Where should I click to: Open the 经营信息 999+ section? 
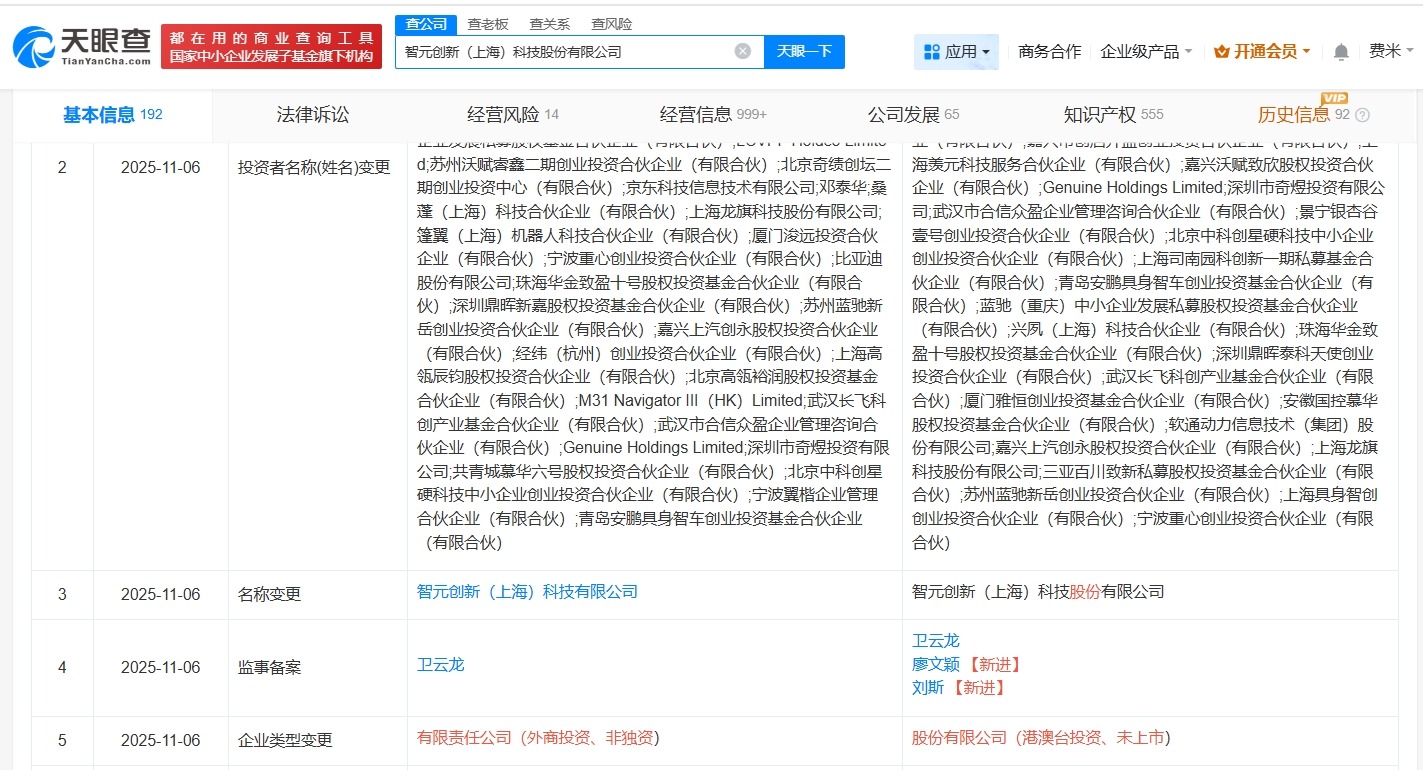tap(698, 114)
